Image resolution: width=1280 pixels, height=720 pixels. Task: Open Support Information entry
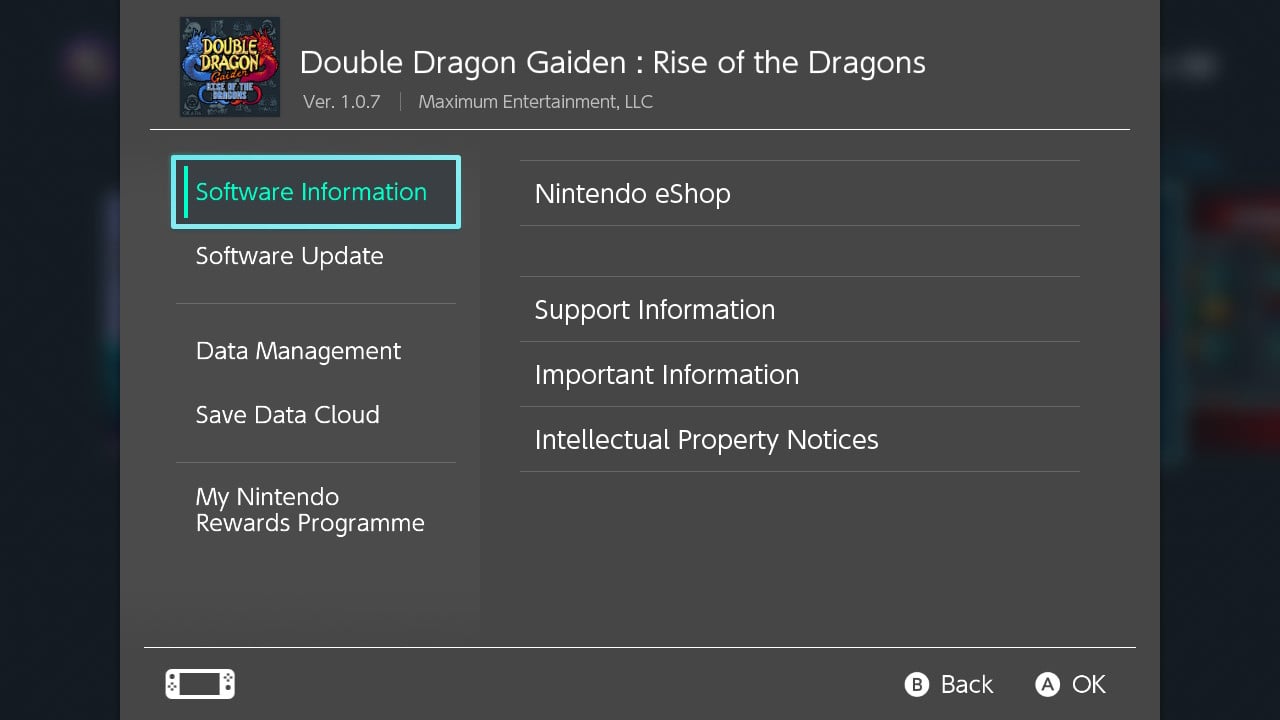[800, 309]
